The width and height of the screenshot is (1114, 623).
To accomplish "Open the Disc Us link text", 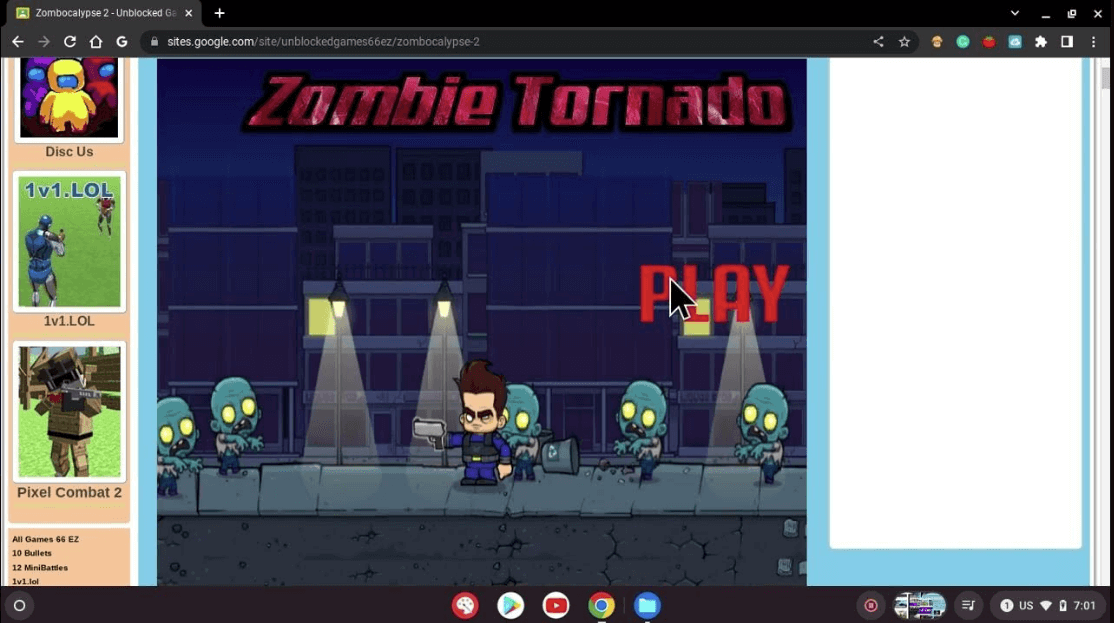I will point(69,151).
